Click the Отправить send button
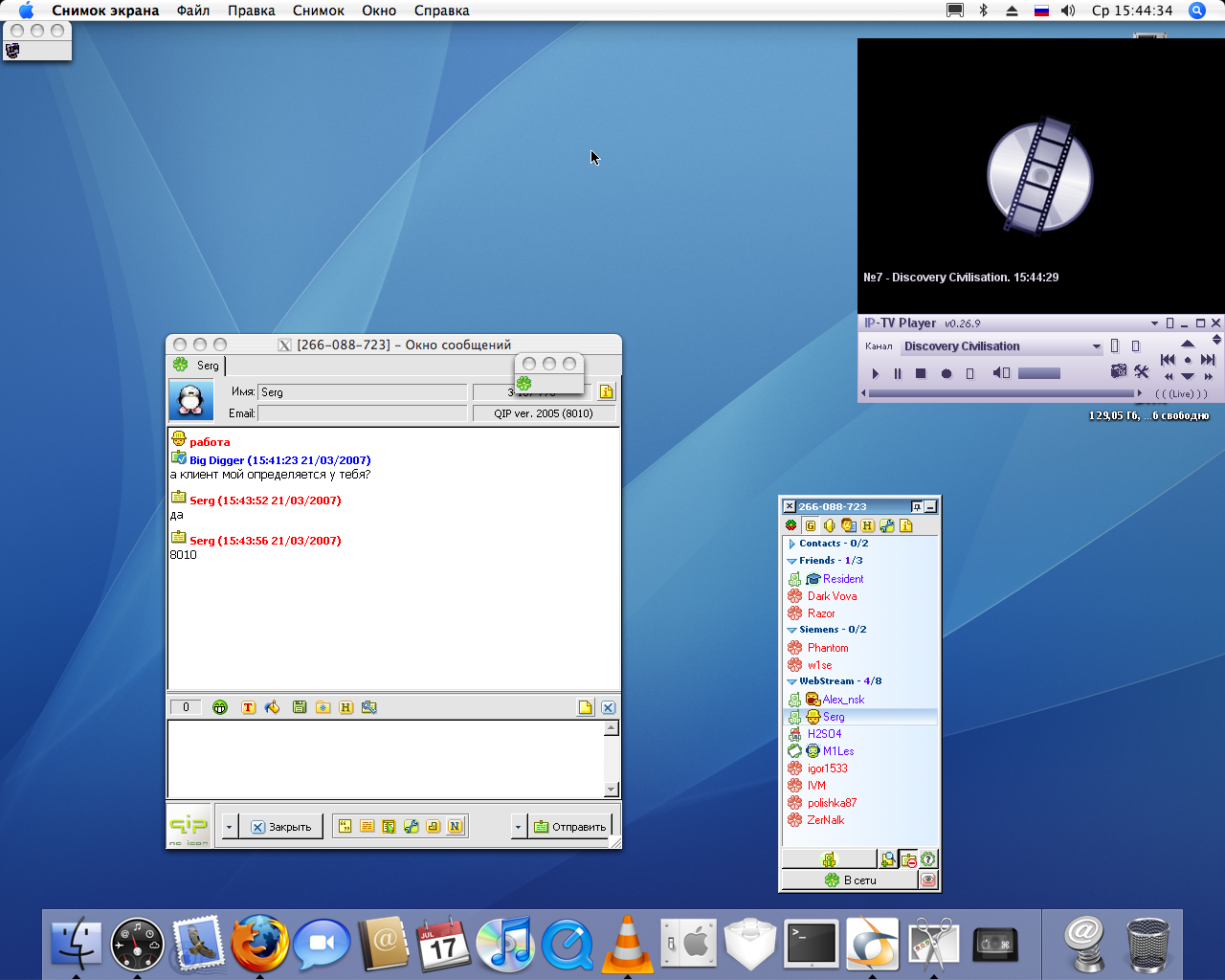 click(x=570, y=827)
